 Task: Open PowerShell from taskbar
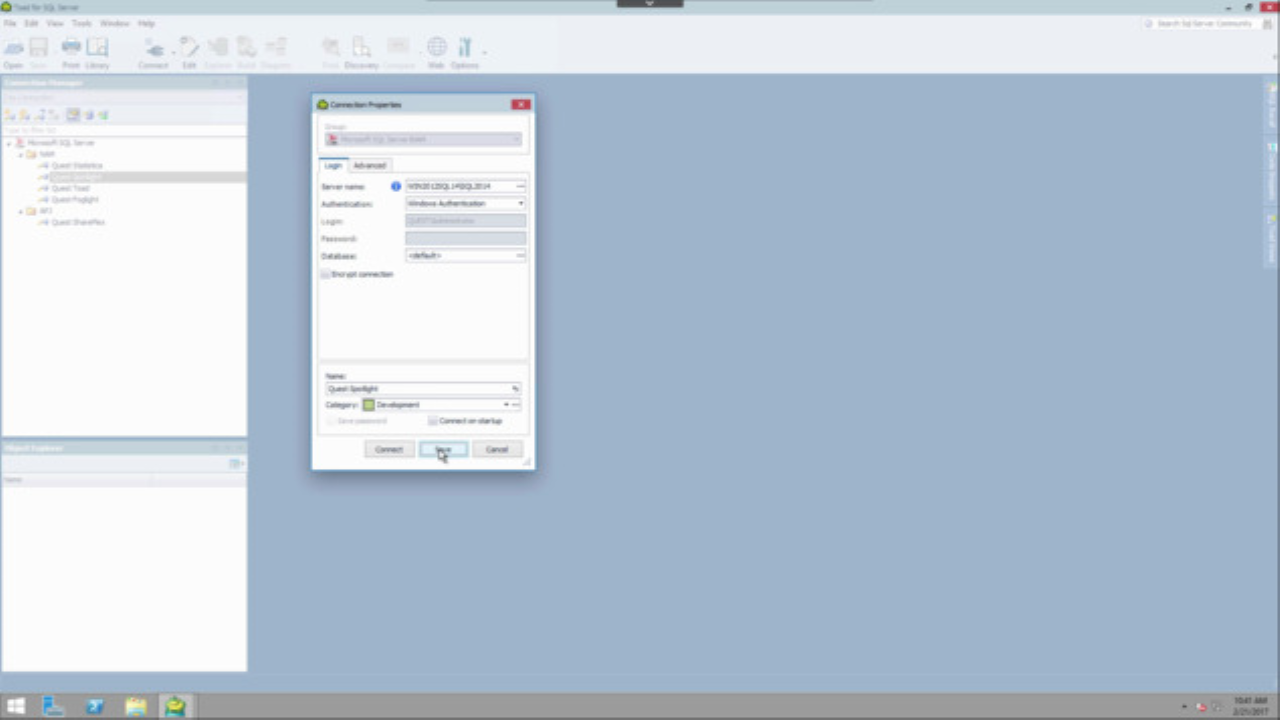point(95,706)
